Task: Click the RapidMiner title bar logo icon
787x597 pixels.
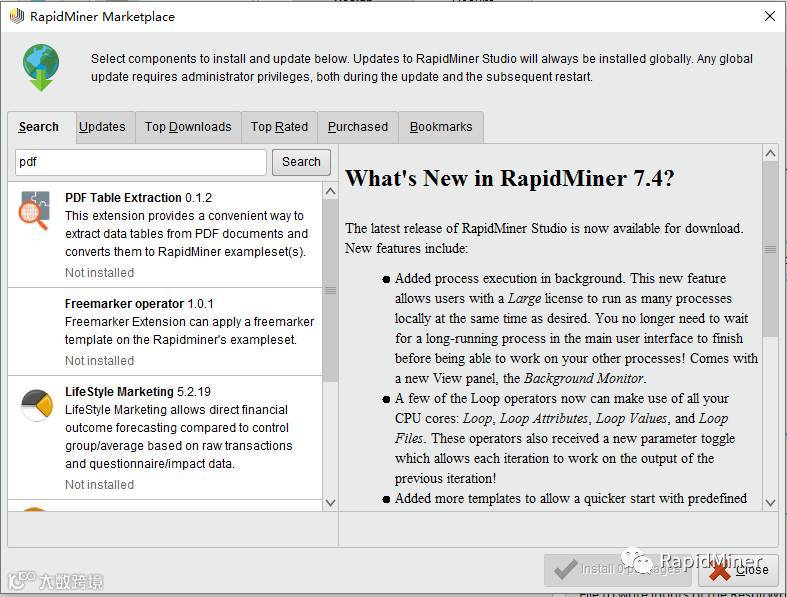Action: (x=17, y=16)
